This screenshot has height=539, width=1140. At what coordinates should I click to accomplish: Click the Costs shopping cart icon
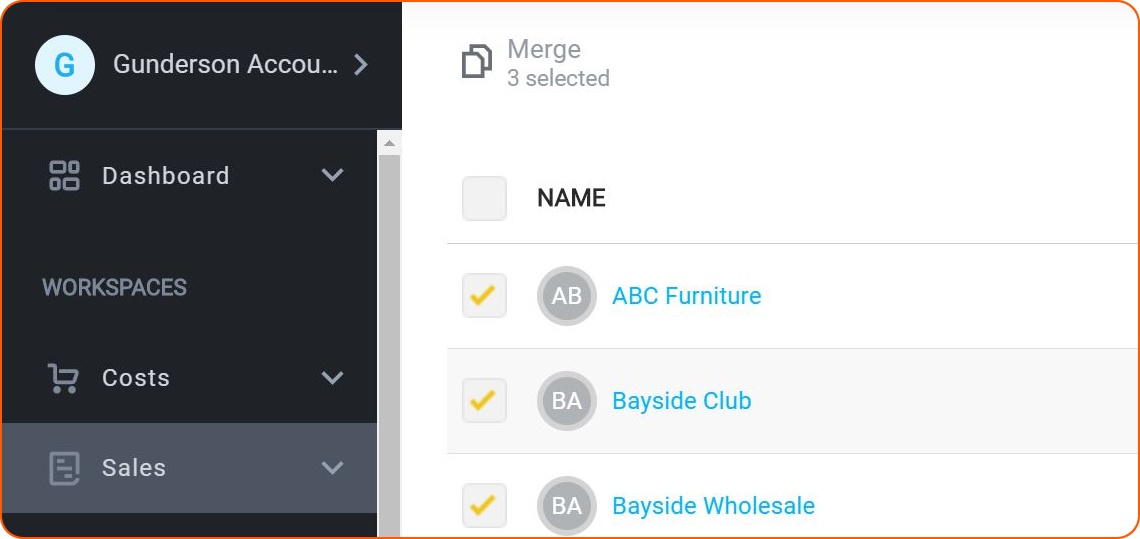63,378
